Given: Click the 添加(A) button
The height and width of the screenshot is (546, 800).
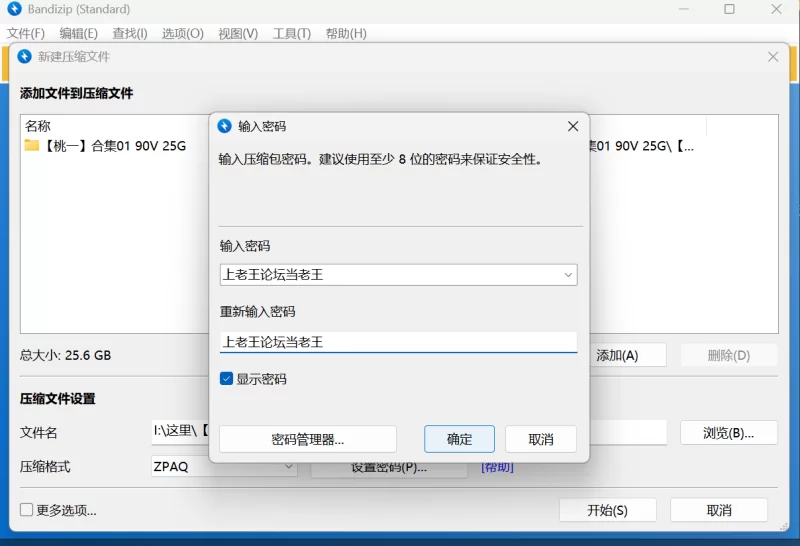Looking at the screenshot, I should pos(628,355).
